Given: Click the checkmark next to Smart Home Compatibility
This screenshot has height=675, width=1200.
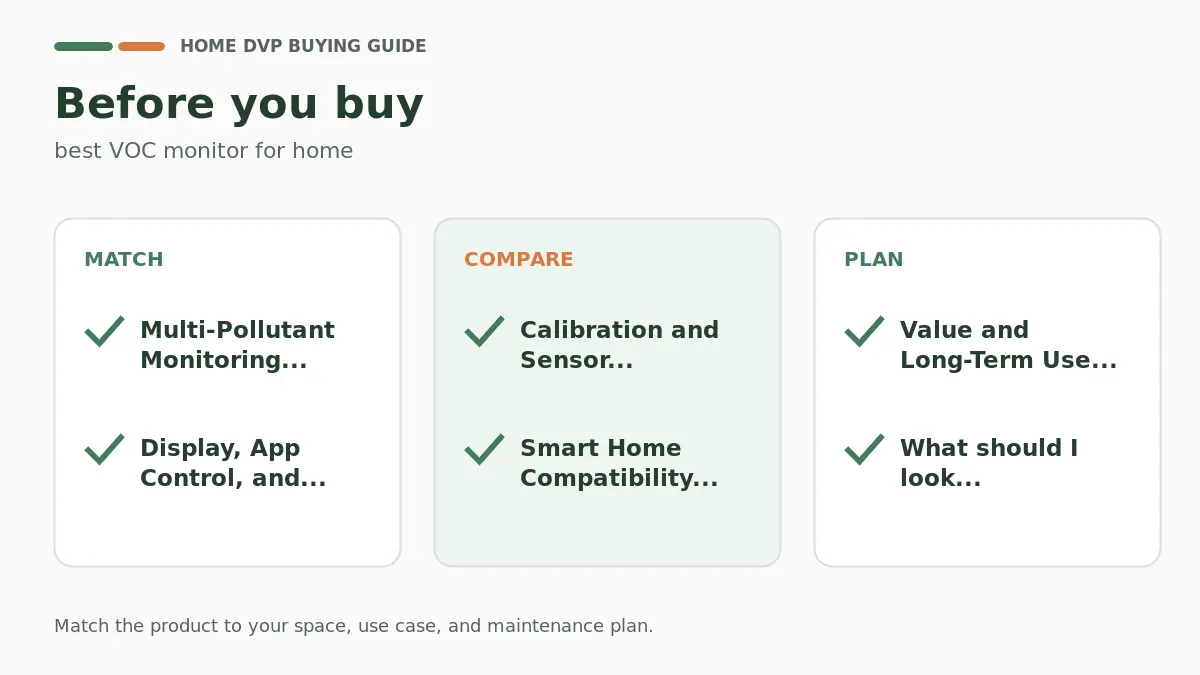Looking at the screenshot, I should [484, 449].
